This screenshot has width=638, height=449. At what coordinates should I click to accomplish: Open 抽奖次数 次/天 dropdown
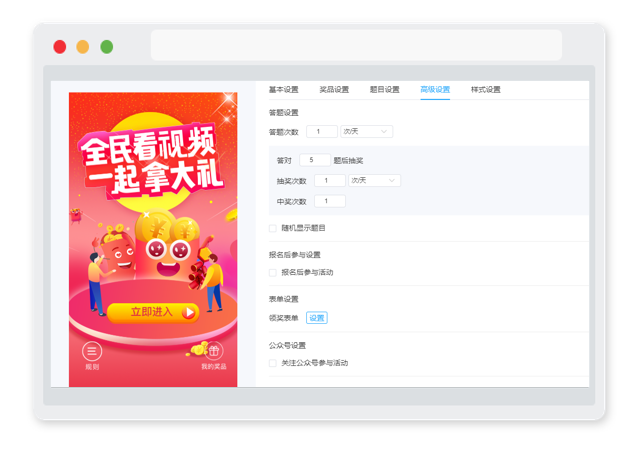(374, 180)
